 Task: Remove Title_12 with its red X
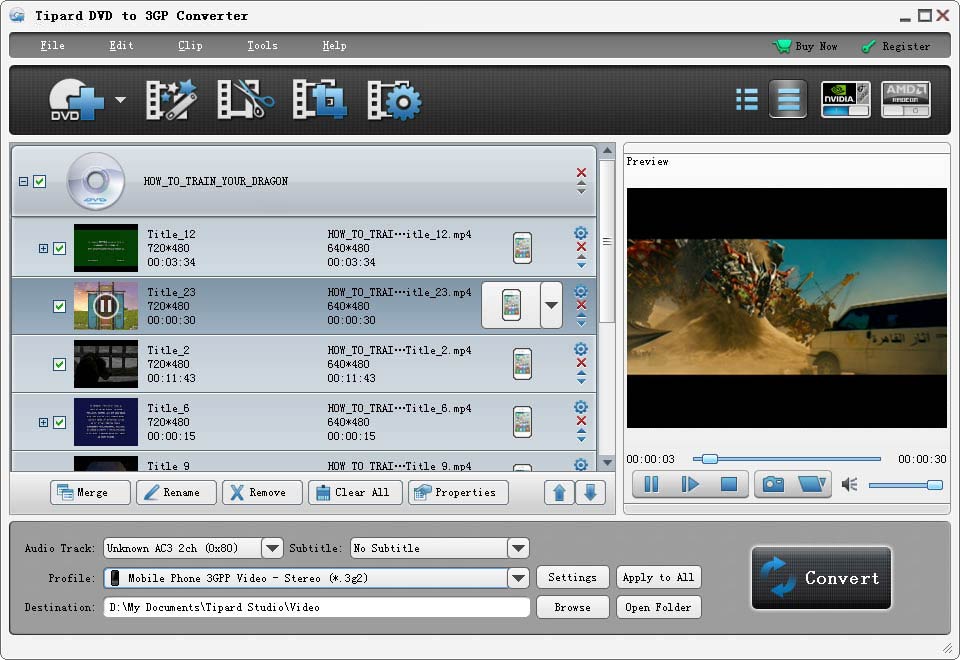tap(581, 247)
